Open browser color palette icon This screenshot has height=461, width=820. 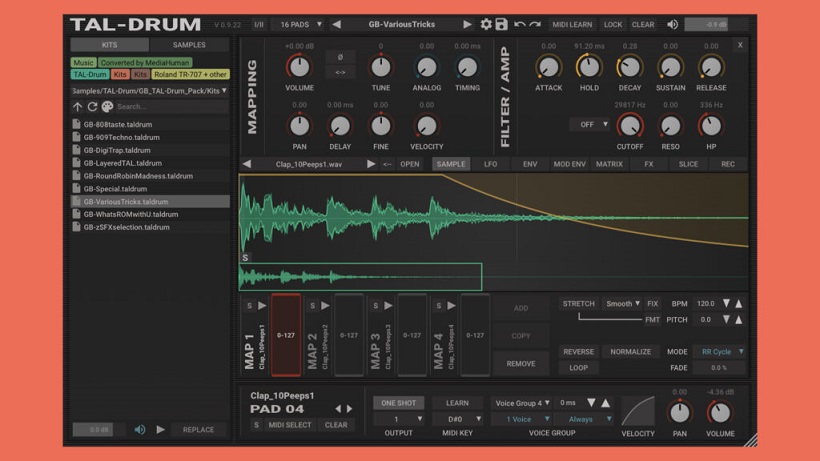pyautogui.click(x=107, y=107)
